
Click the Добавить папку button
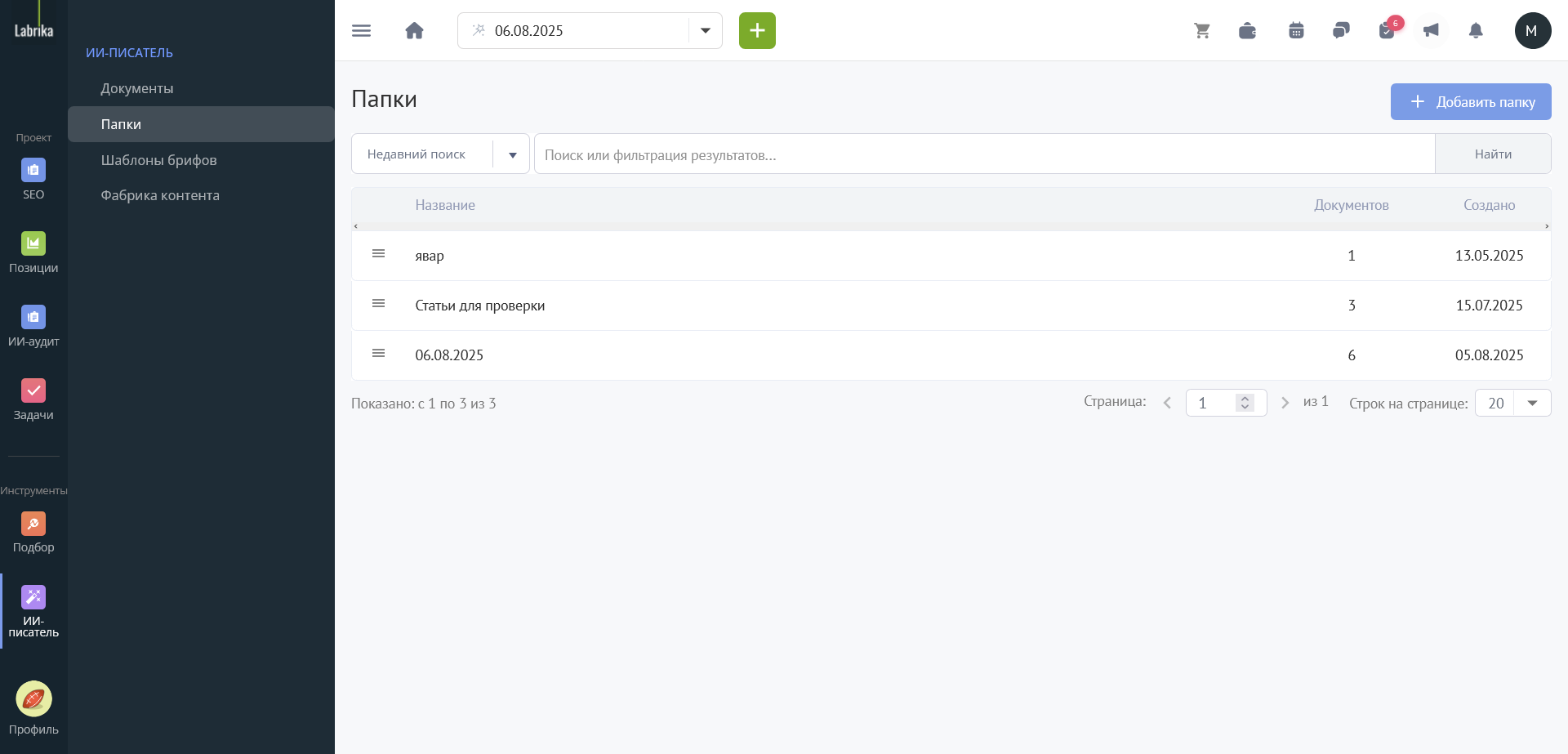[1471, 102]
